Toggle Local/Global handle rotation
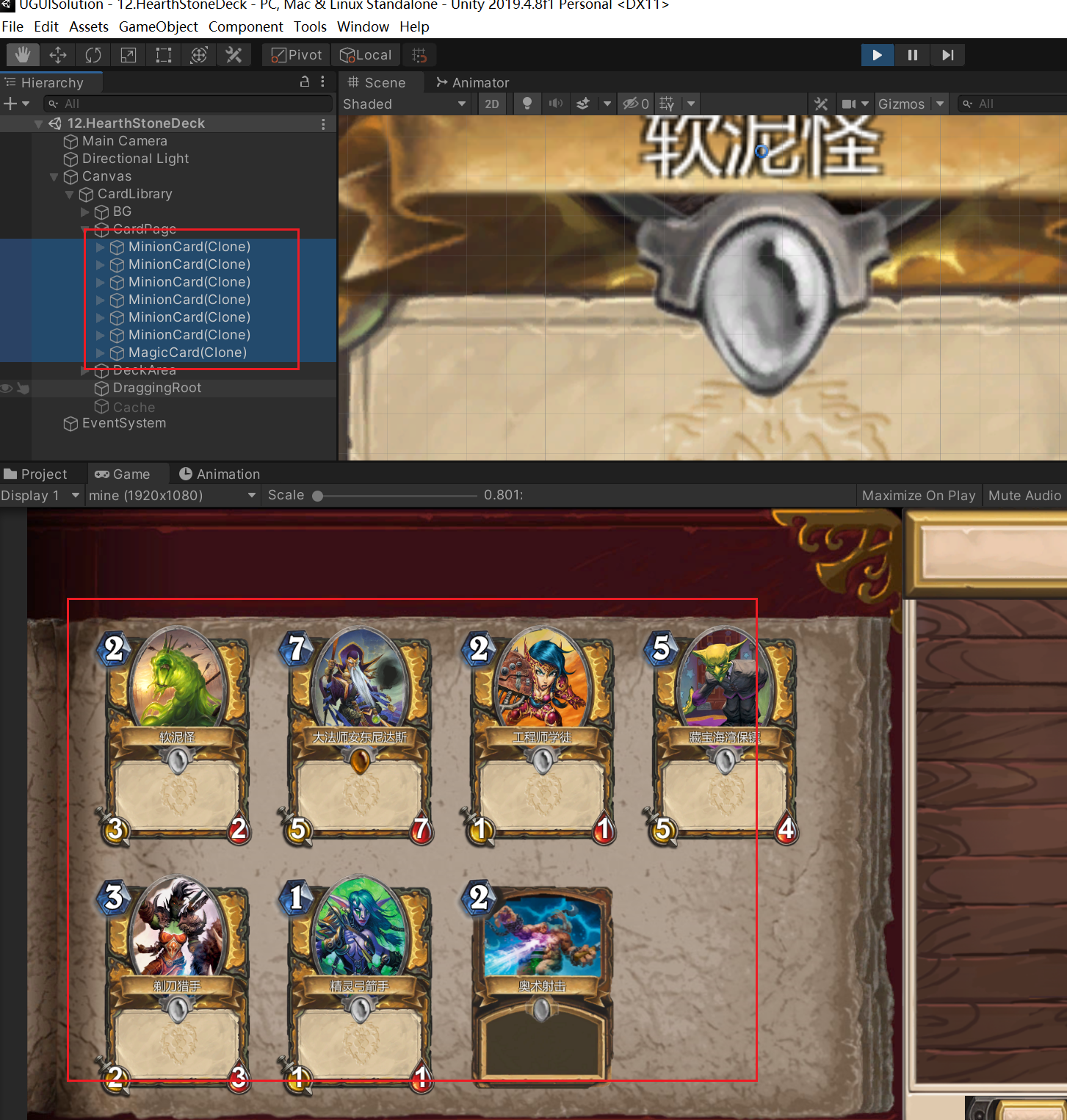This screenshot has width=1067, height=1120. pyautogui.click(x=366, y=55)
